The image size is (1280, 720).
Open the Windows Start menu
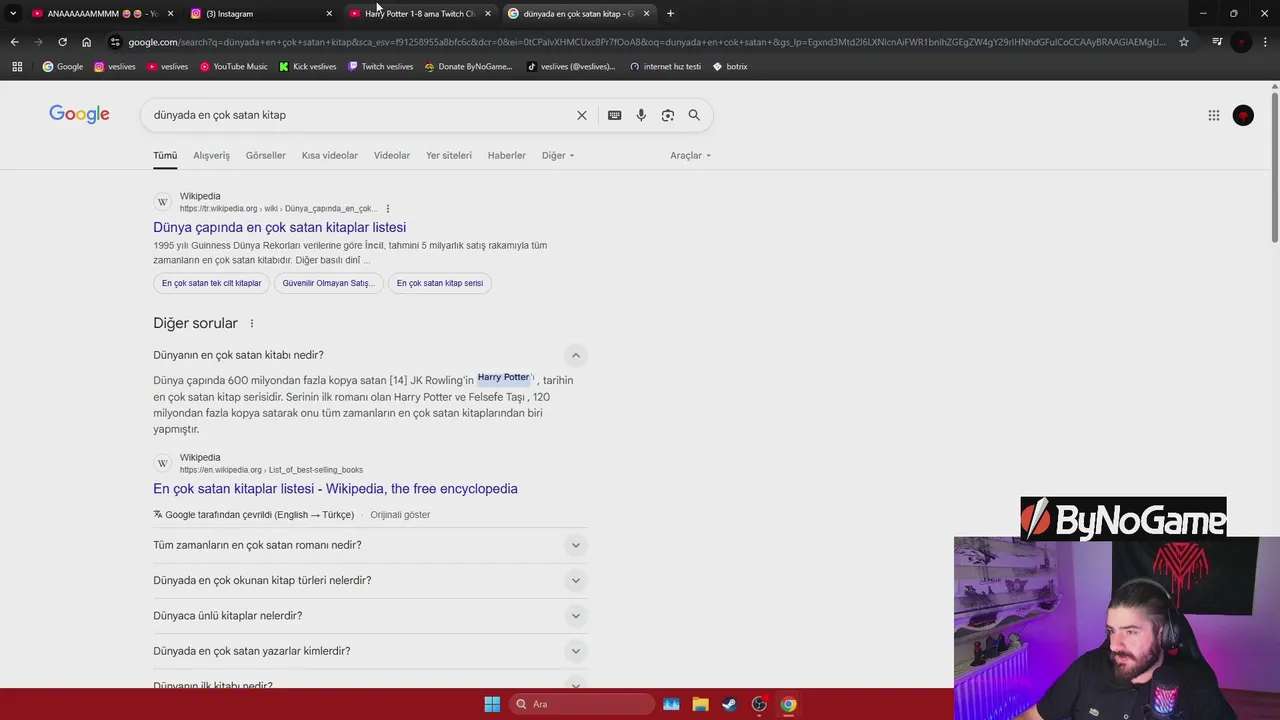pos(492,704)
